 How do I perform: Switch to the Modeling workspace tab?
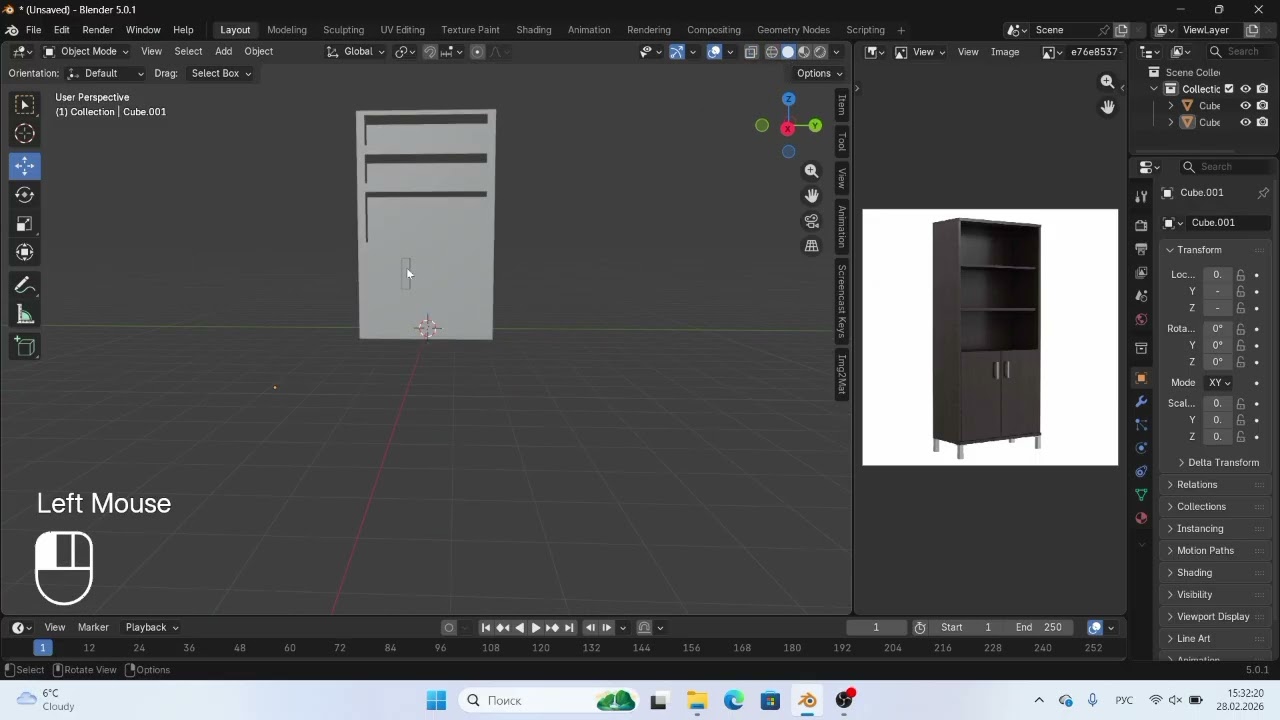(287, 30)
